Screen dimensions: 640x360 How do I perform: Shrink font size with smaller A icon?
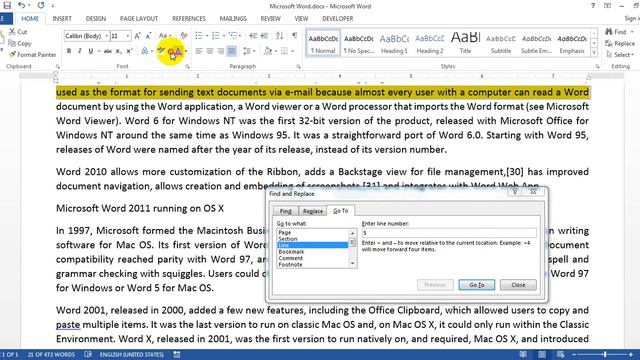click(x=148, y=36)
